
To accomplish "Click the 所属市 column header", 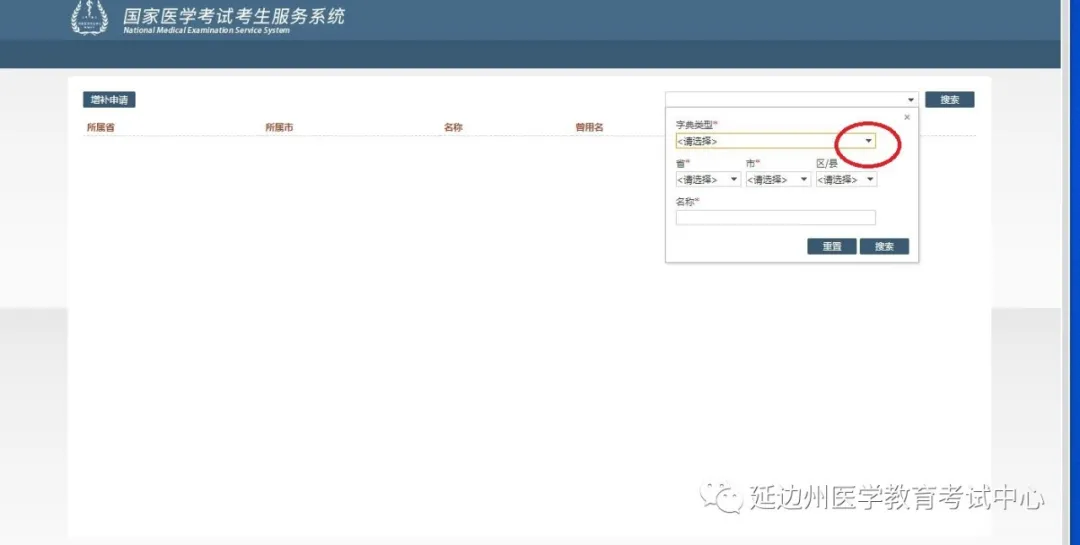I will coord(279,128).
